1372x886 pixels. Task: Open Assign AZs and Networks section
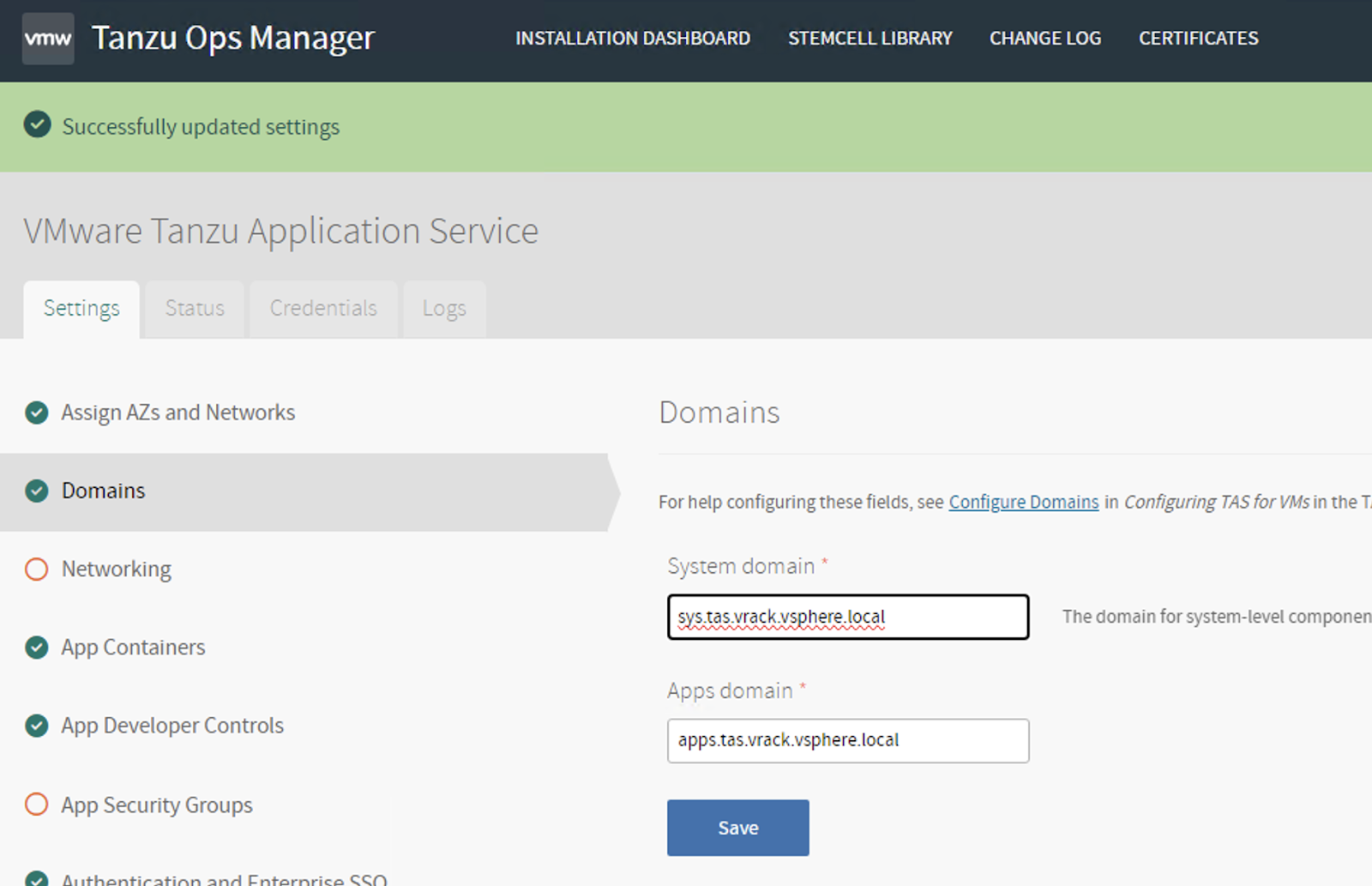click(178, 413)
